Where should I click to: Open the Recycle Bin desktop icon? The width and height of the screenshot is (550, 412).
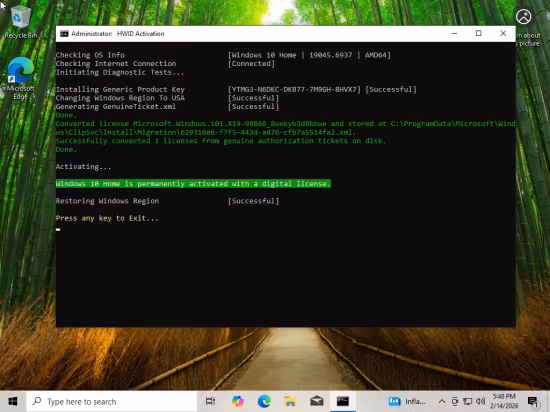coord(20,22)
